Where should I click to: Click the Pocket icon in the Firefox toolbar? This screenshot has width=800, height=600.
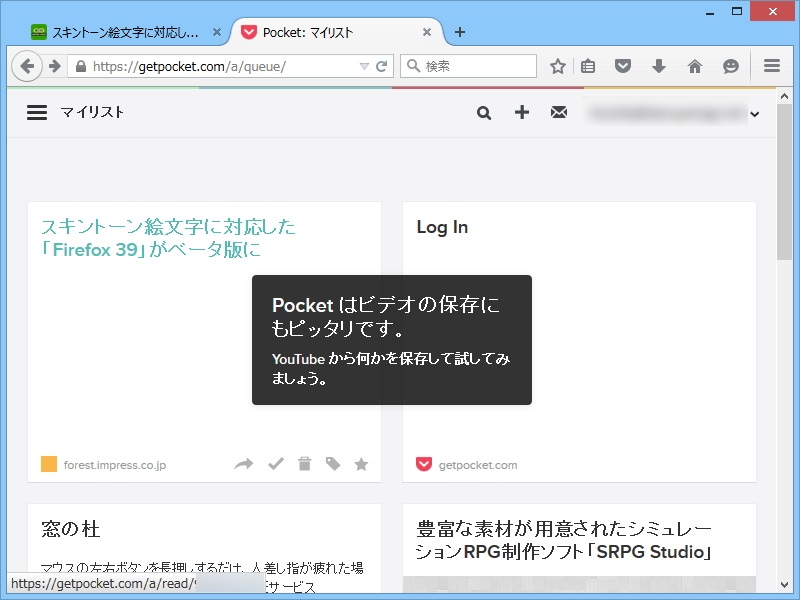tap(623, 66)
